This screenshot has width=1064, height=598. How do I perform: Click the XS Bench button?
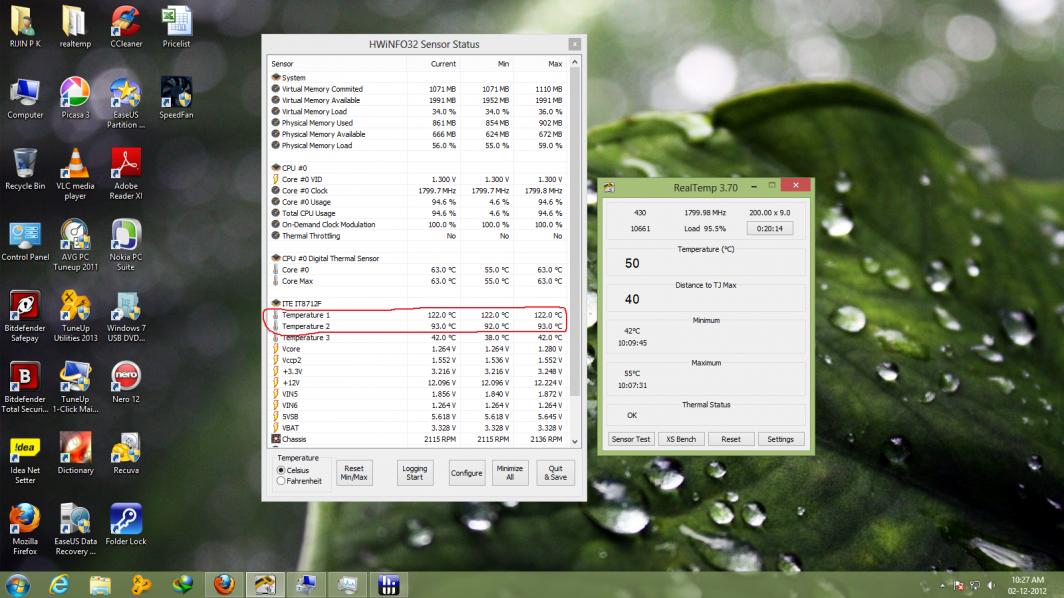point(681,439)
